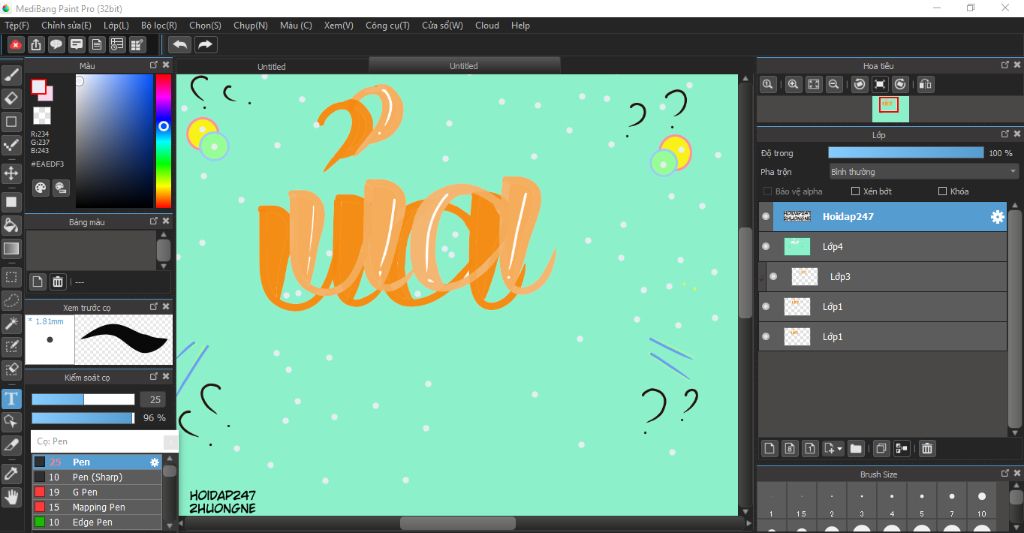The image size is (1024, 533).
Task: Open settings gear for the Pen brush
Action: point(154,462)
